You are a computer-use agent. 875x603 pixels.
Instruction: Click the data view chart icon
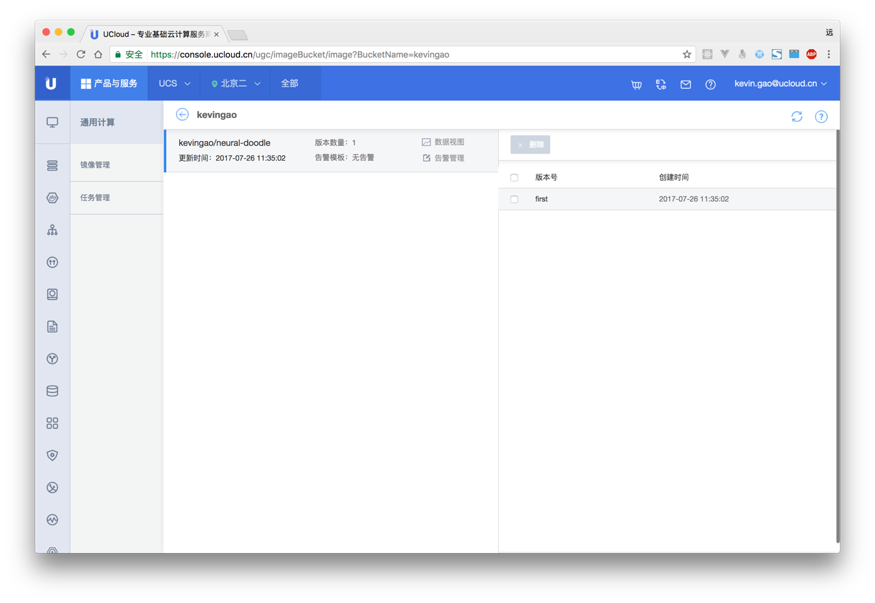click(426, 142)
